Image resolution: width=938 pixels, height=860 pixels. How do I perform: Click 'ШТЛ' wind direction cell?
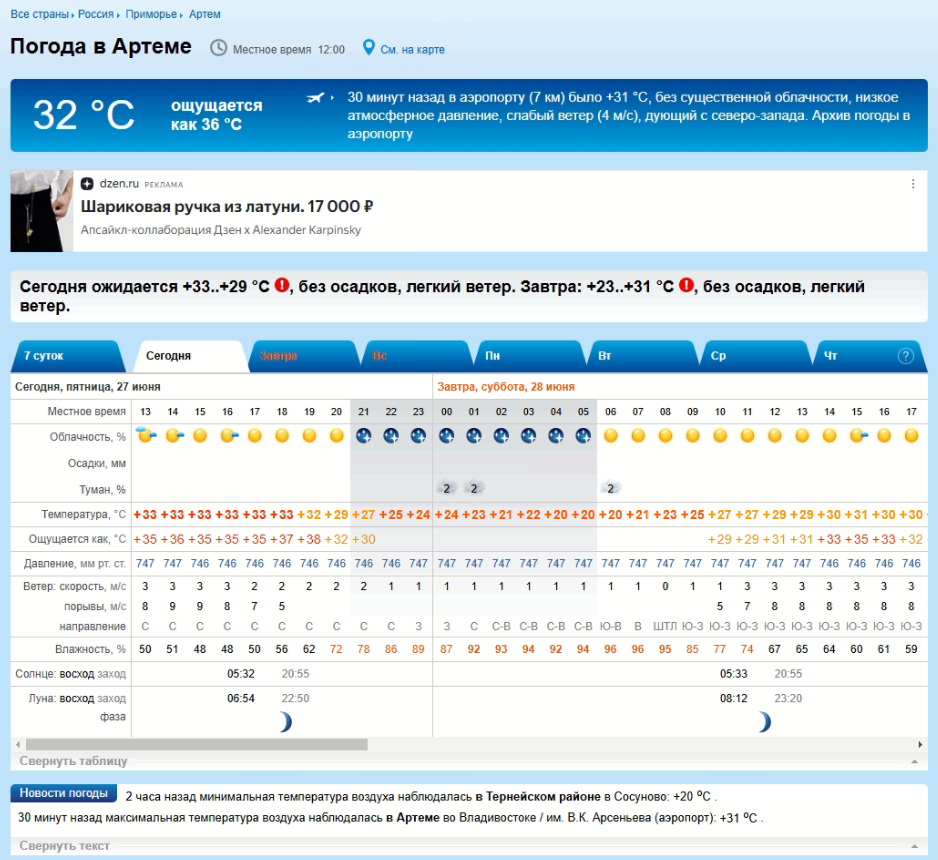tap(665, 626)
